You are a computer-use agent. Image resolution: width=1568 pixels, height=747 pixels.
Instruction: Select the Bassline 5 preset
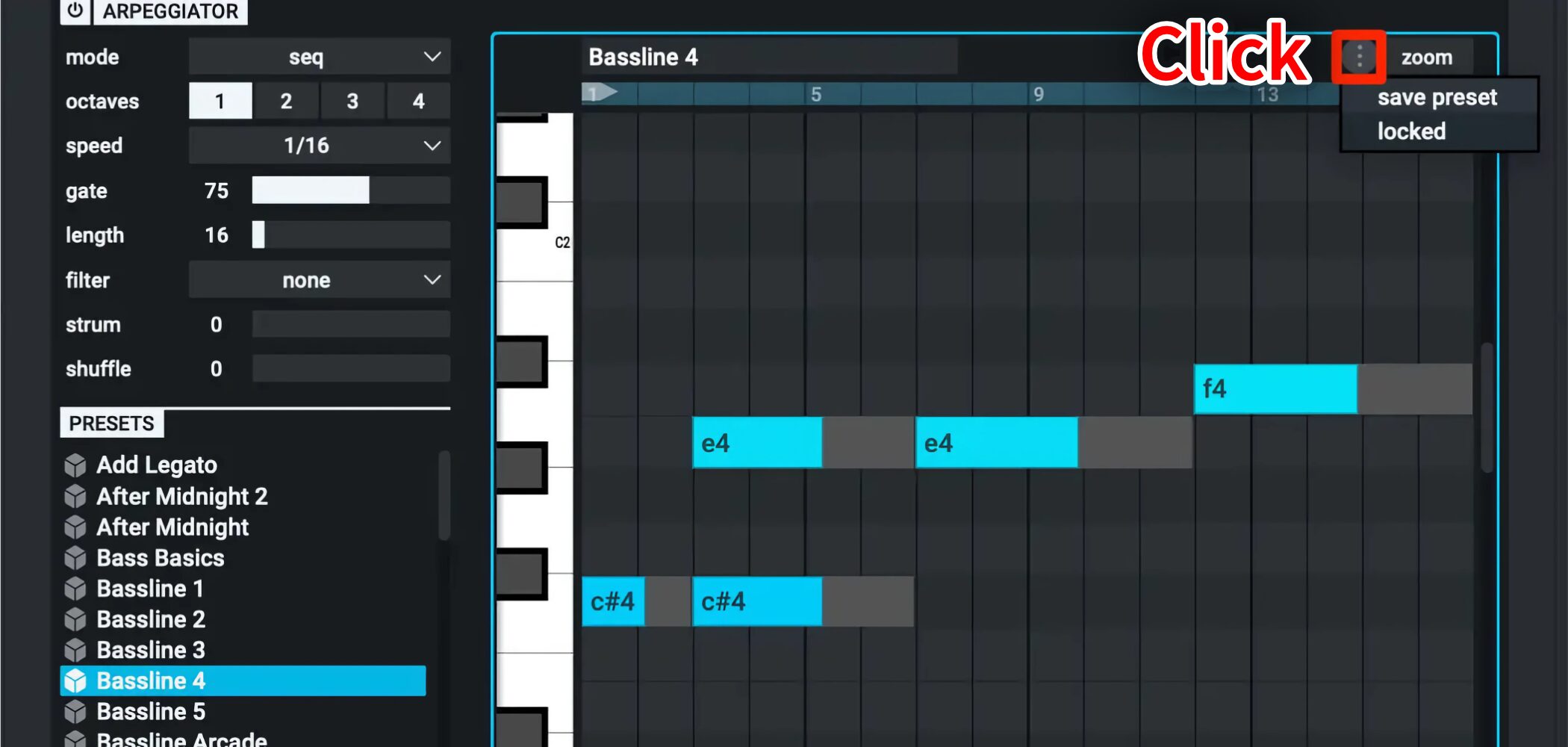click(x=243, y=712)
